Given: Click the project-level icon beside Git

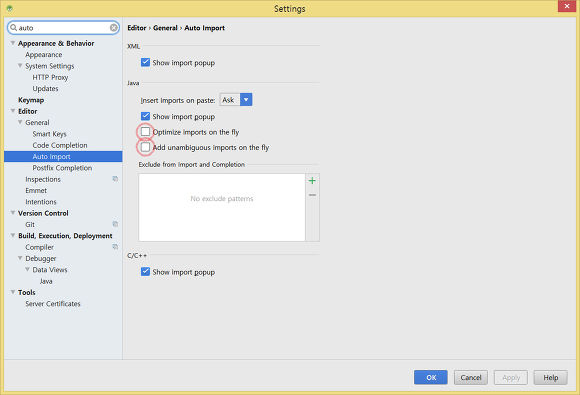Looking at the screenshot, I should (x=115, y=224).
